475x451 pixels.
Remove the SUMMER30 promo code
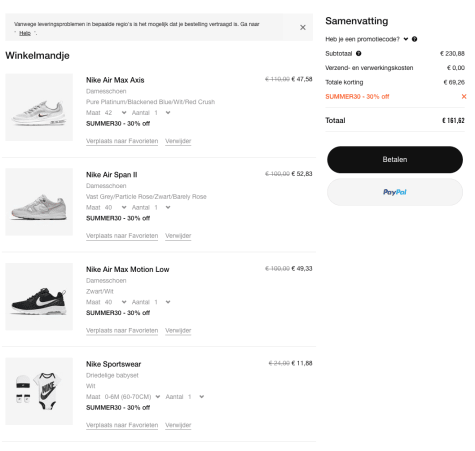pyautogui.click(x=464, y=96)
